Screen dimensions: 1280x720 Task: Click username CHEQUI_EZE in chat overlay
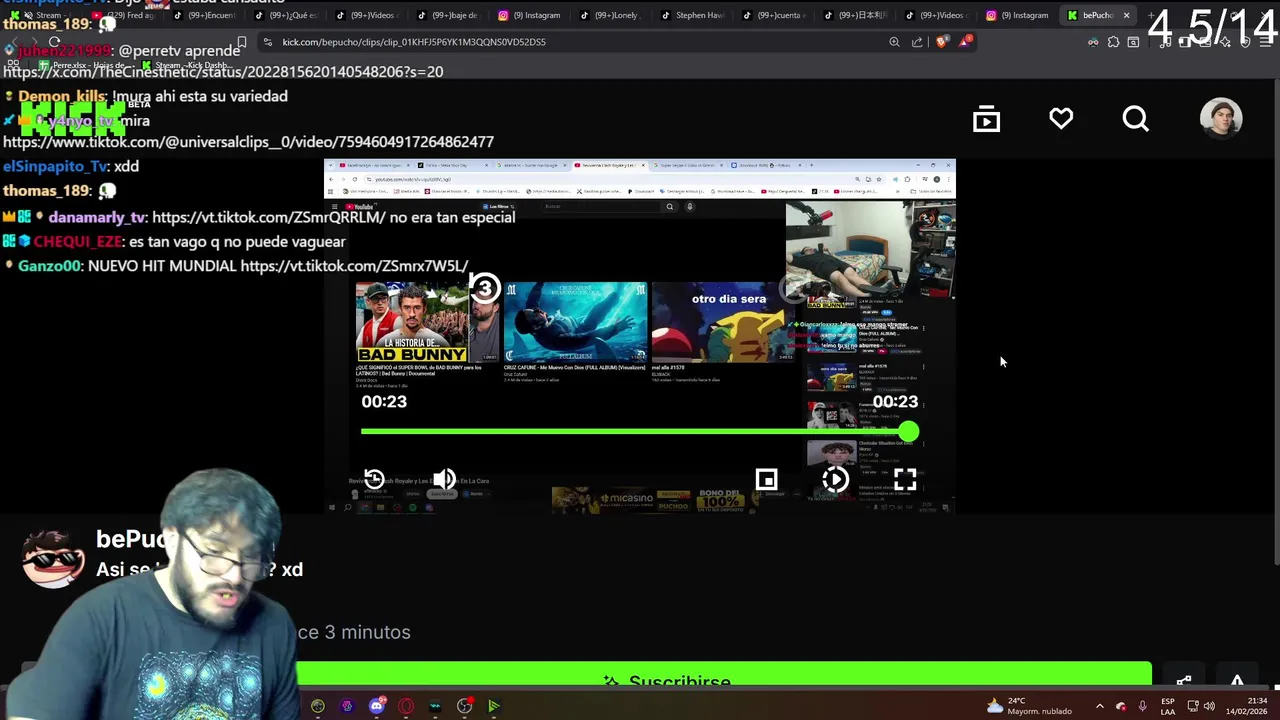[78, 241]
